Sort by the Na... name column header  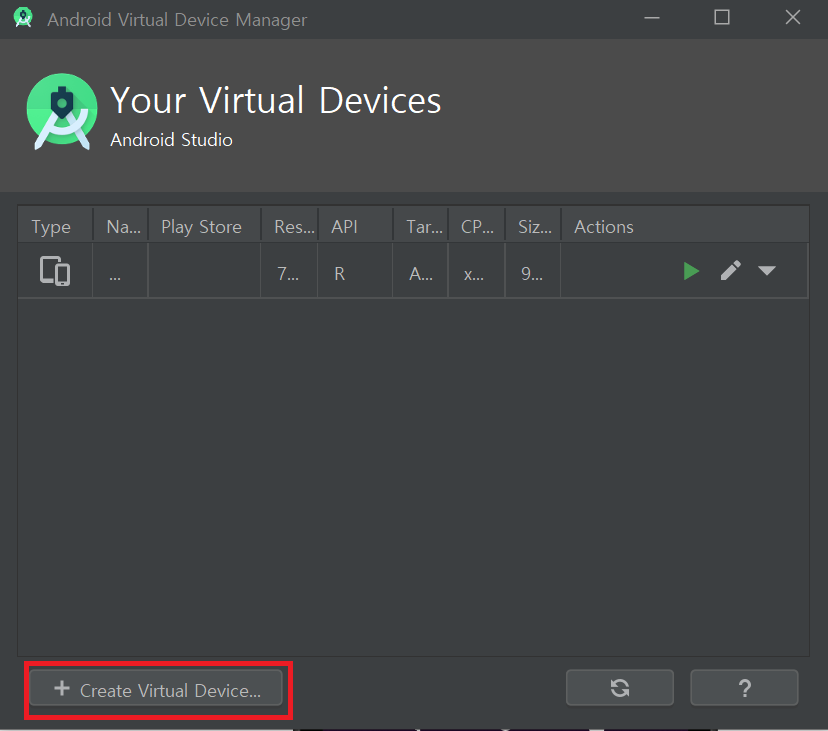pos(121,227)
